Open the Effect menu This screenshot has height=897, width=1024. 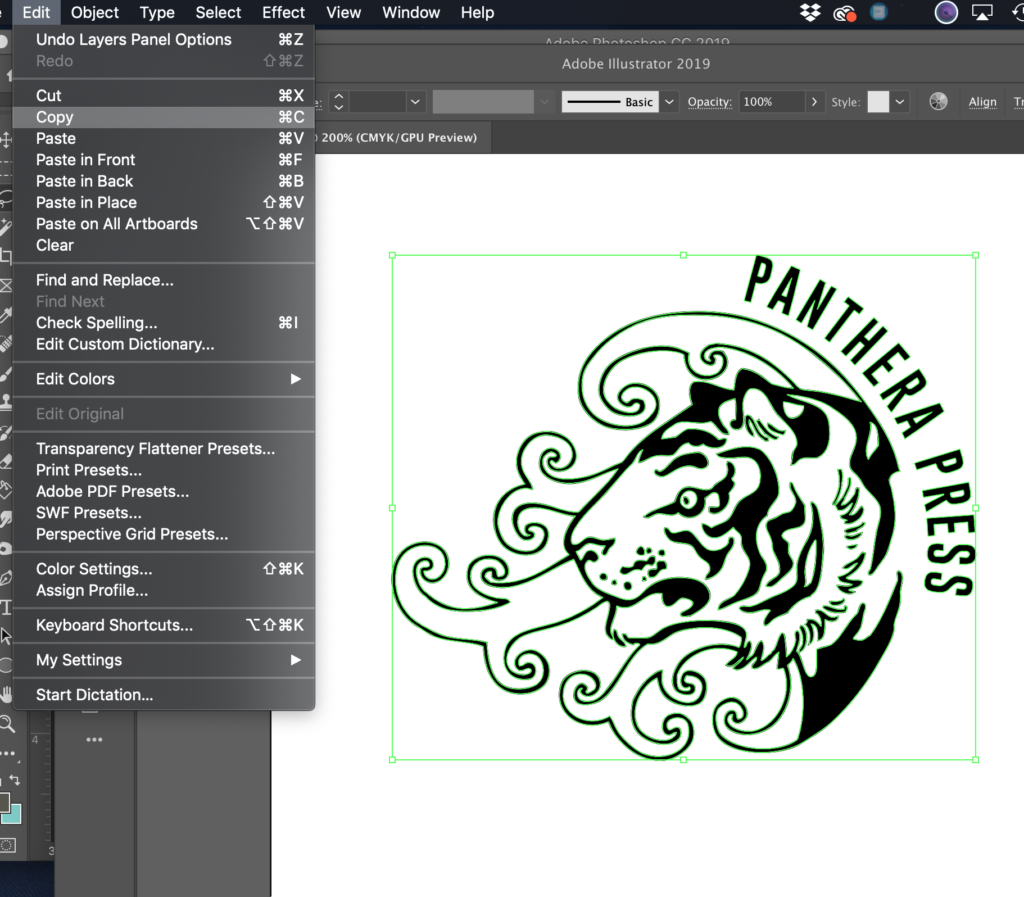coord(283,12)
